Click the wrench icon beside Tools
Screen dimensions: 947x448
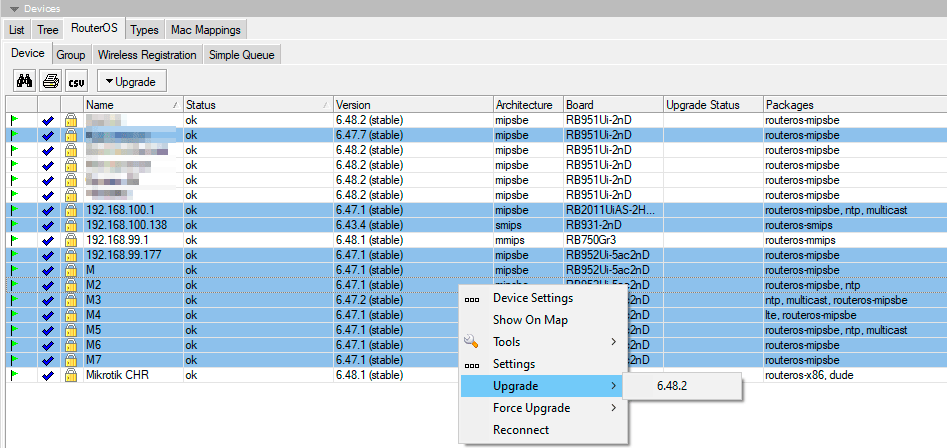pyautogui.click(x=473, y=342)
